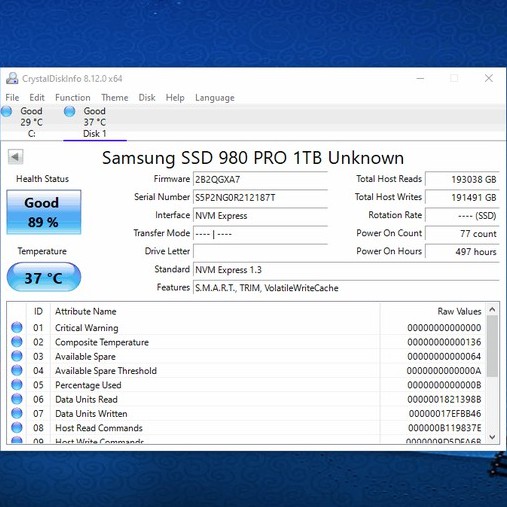Click raw value 0000000000064
The height and width of the screenshot is (507, 507).
444,356
